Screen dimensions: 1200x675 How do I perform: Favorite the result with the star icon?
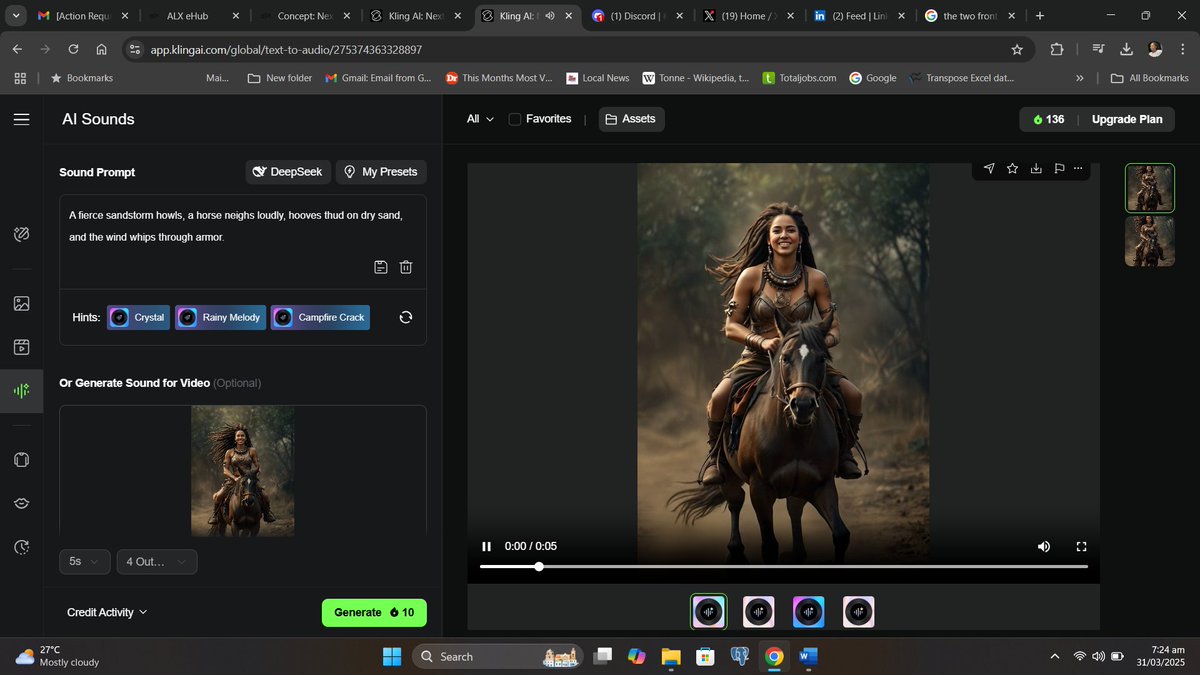1012,168
